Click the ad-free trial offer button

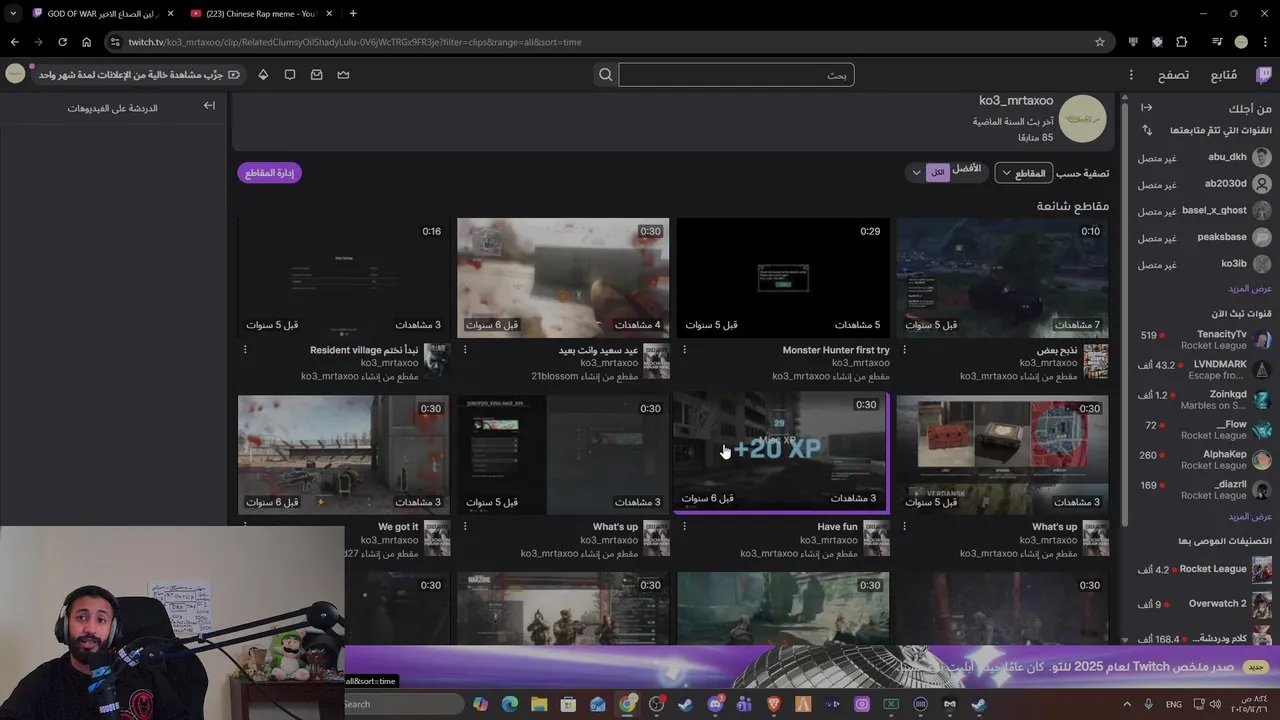(139, 75)
